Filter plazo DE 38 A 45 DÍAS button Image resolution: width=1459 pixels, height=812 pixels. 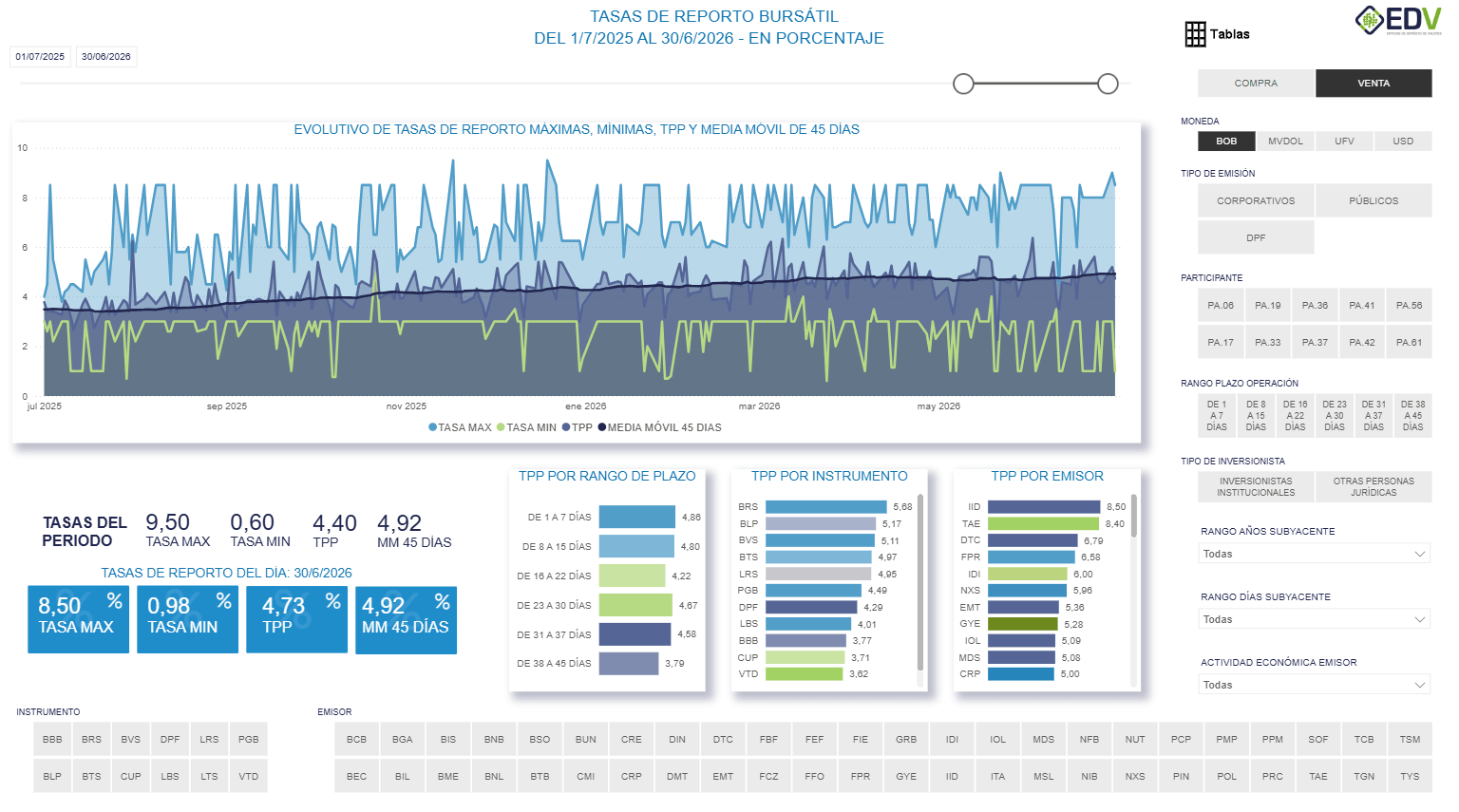pyautogui.click(x=1413, y=416)
